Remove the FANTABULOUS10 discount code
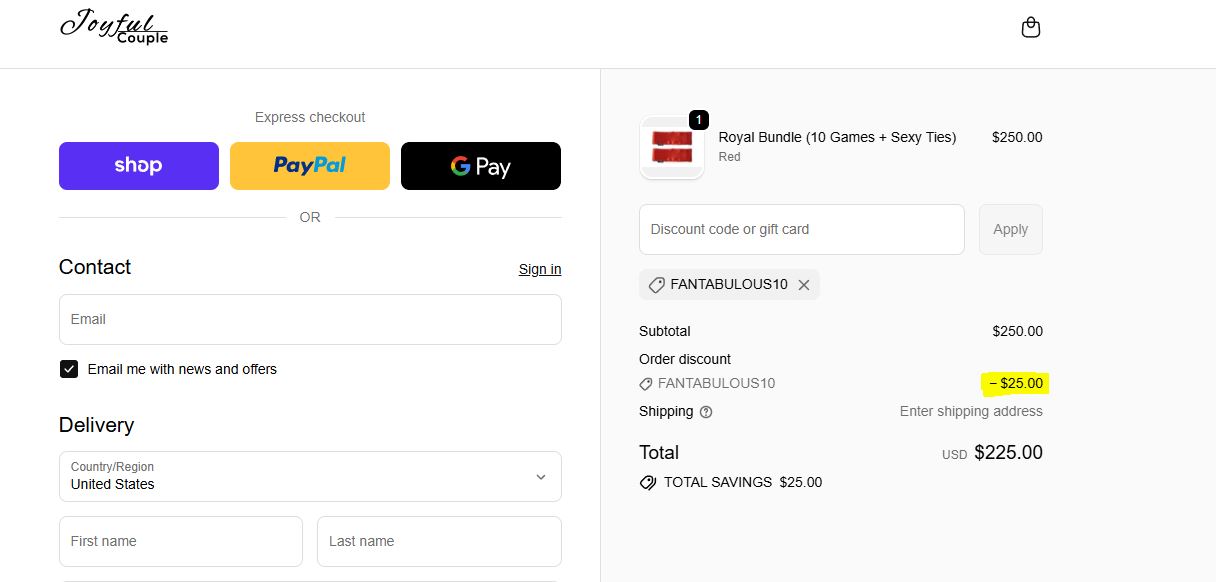1216x582 pixels. pos(805,284)
